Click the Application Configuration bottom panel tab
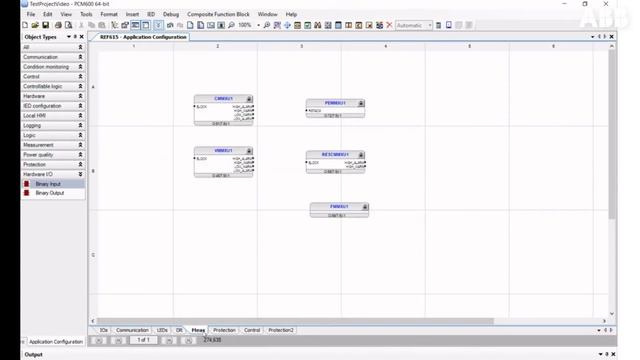640x360 pixels. click(56, 342)
